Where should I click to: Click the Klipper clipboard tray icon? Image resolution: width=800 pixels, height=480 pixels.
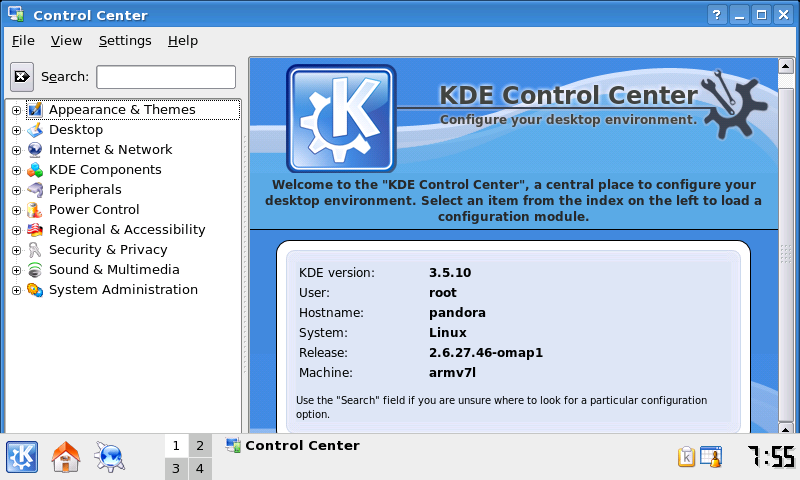pyautogui.click(x=686, y=457)
